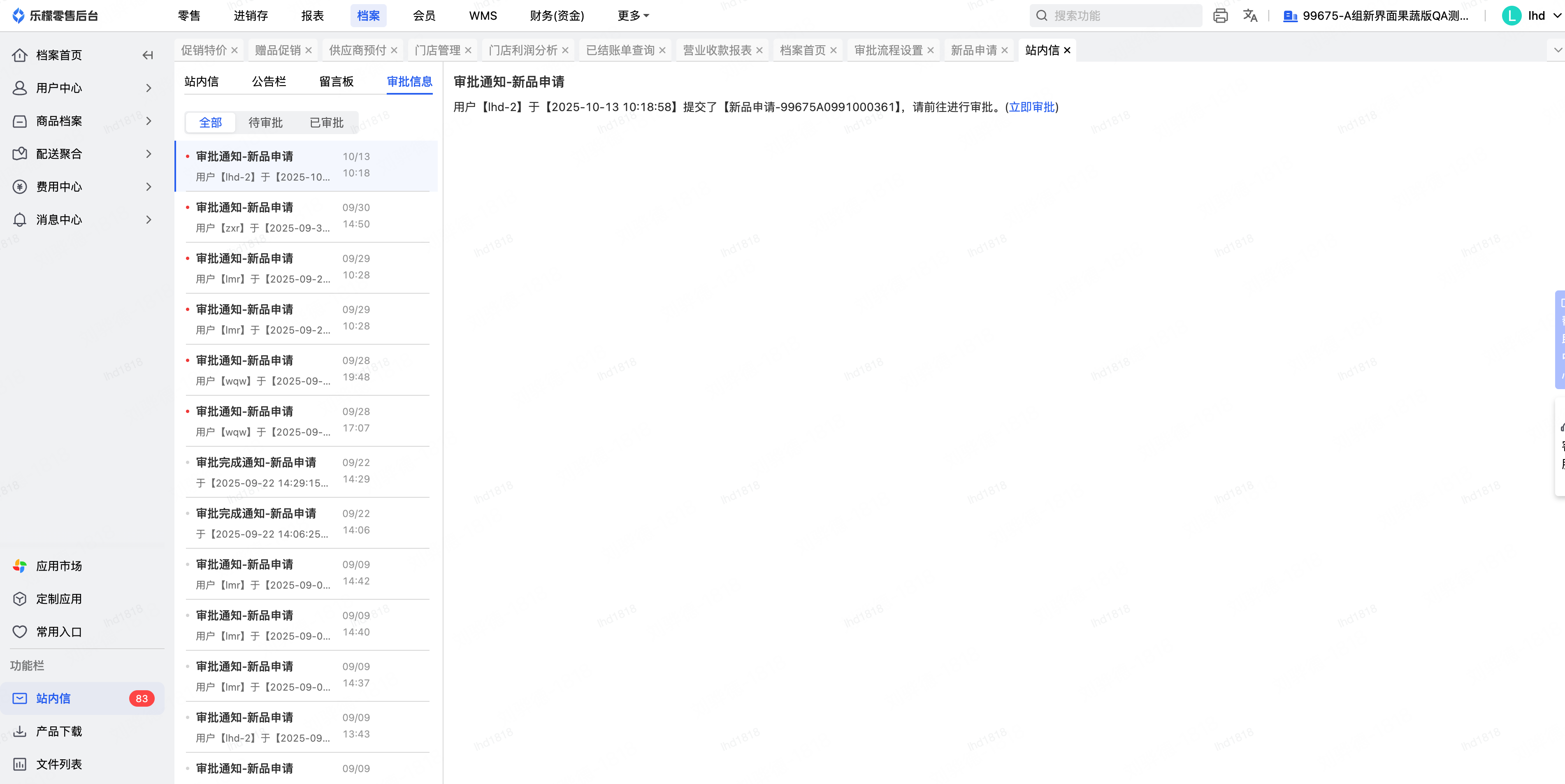Click the 立即审批 link
Screen dimensions: 1565x784
(x=1031, y=107)
